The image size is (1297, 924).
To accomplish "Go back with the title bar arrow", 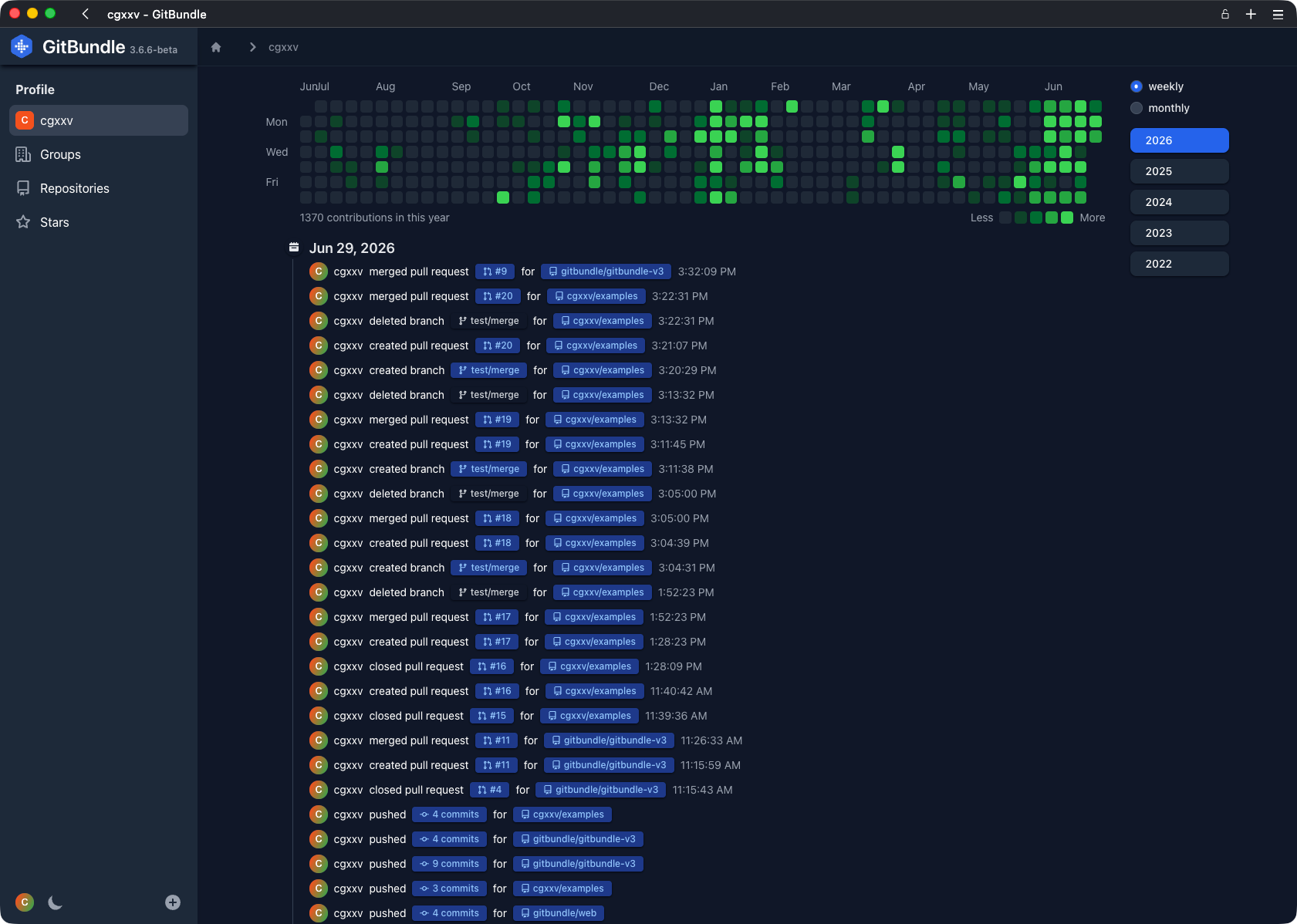I will (86, 14).
